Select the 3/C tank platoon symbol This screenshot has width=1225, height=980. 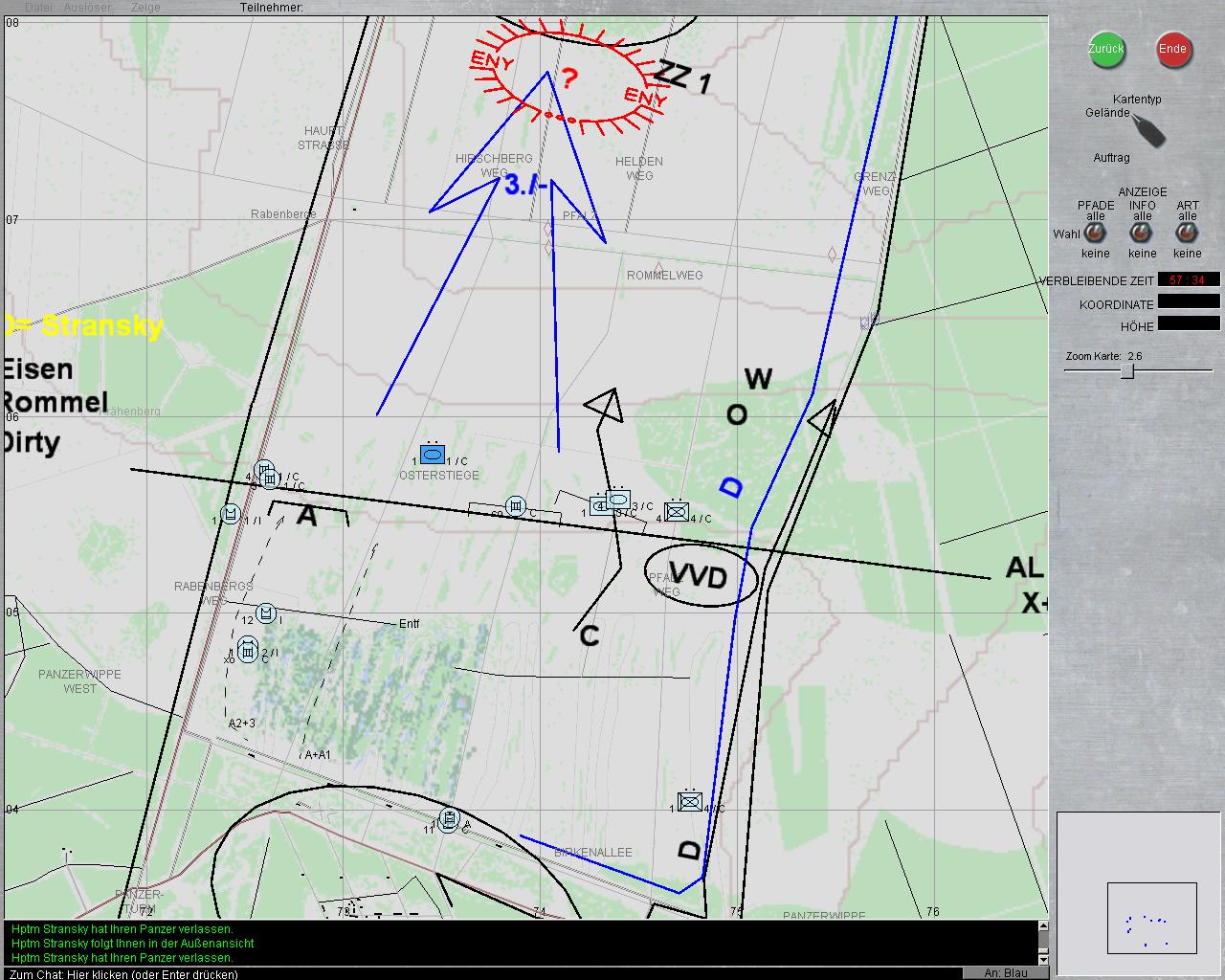618,500
